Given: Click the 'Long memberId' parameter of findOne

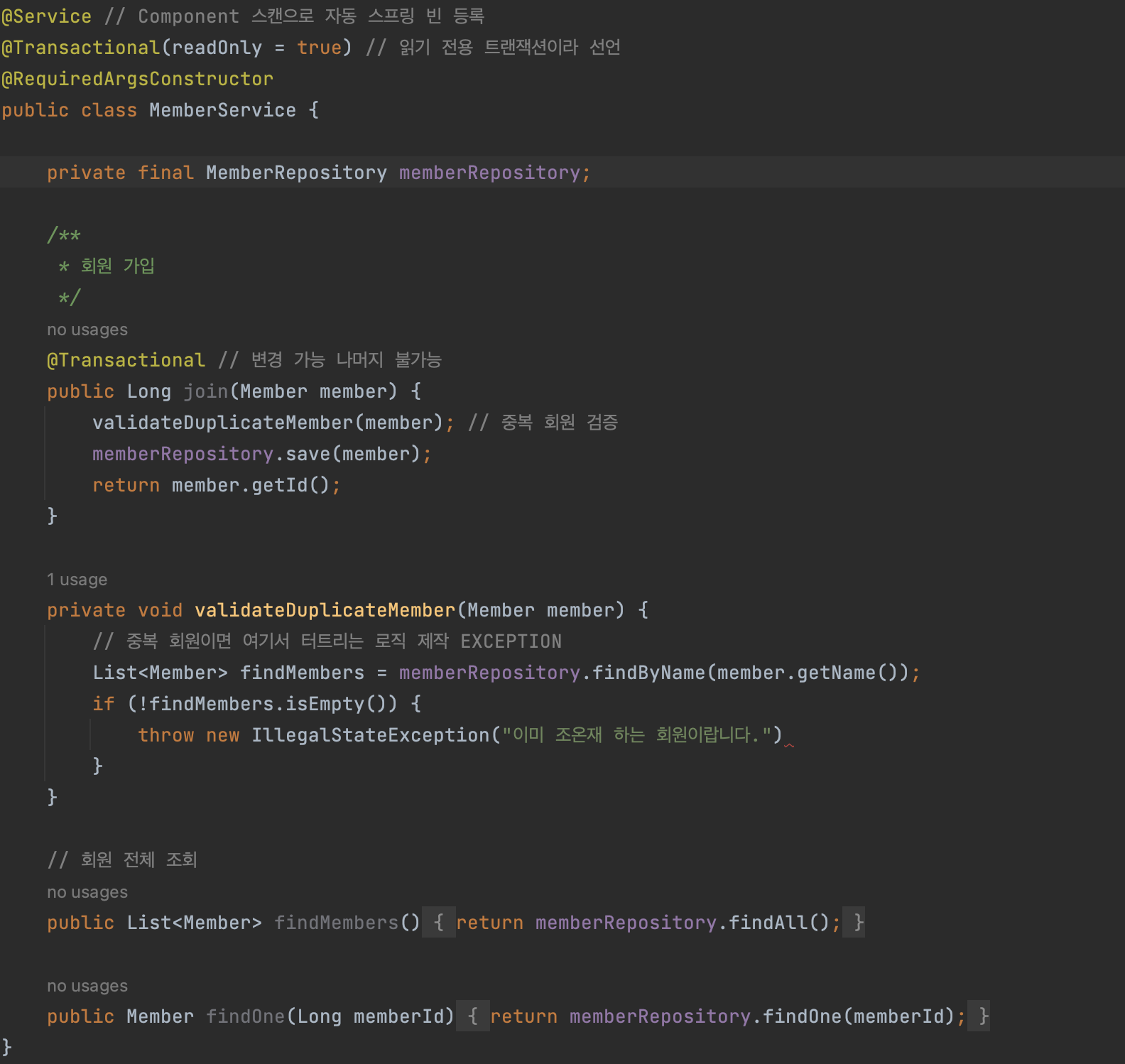Looking at the screenshot, I should coord(370,1016).
